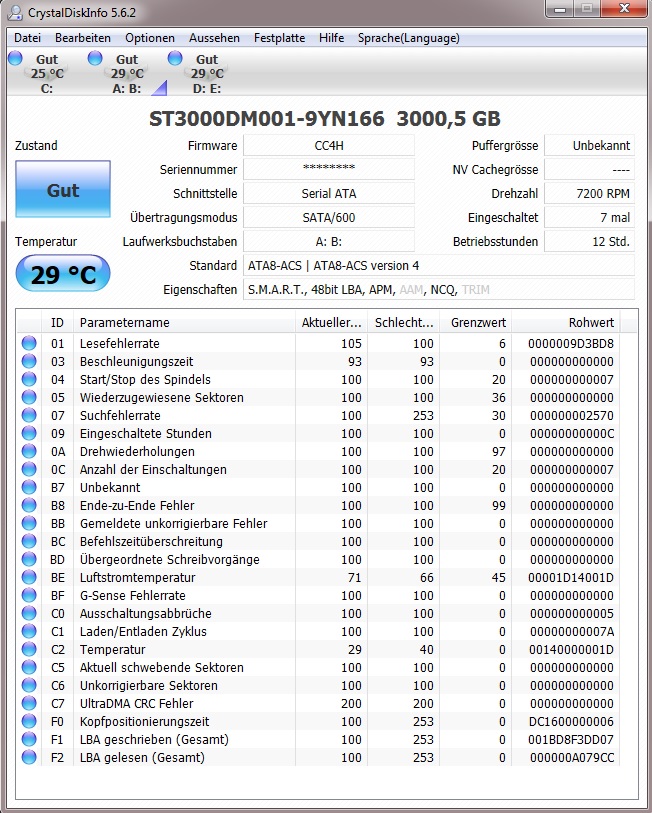Click the Eingeschaltet value 7 mal
The image size is (652, 813).
pyautogui.click(x=589, y=217)
